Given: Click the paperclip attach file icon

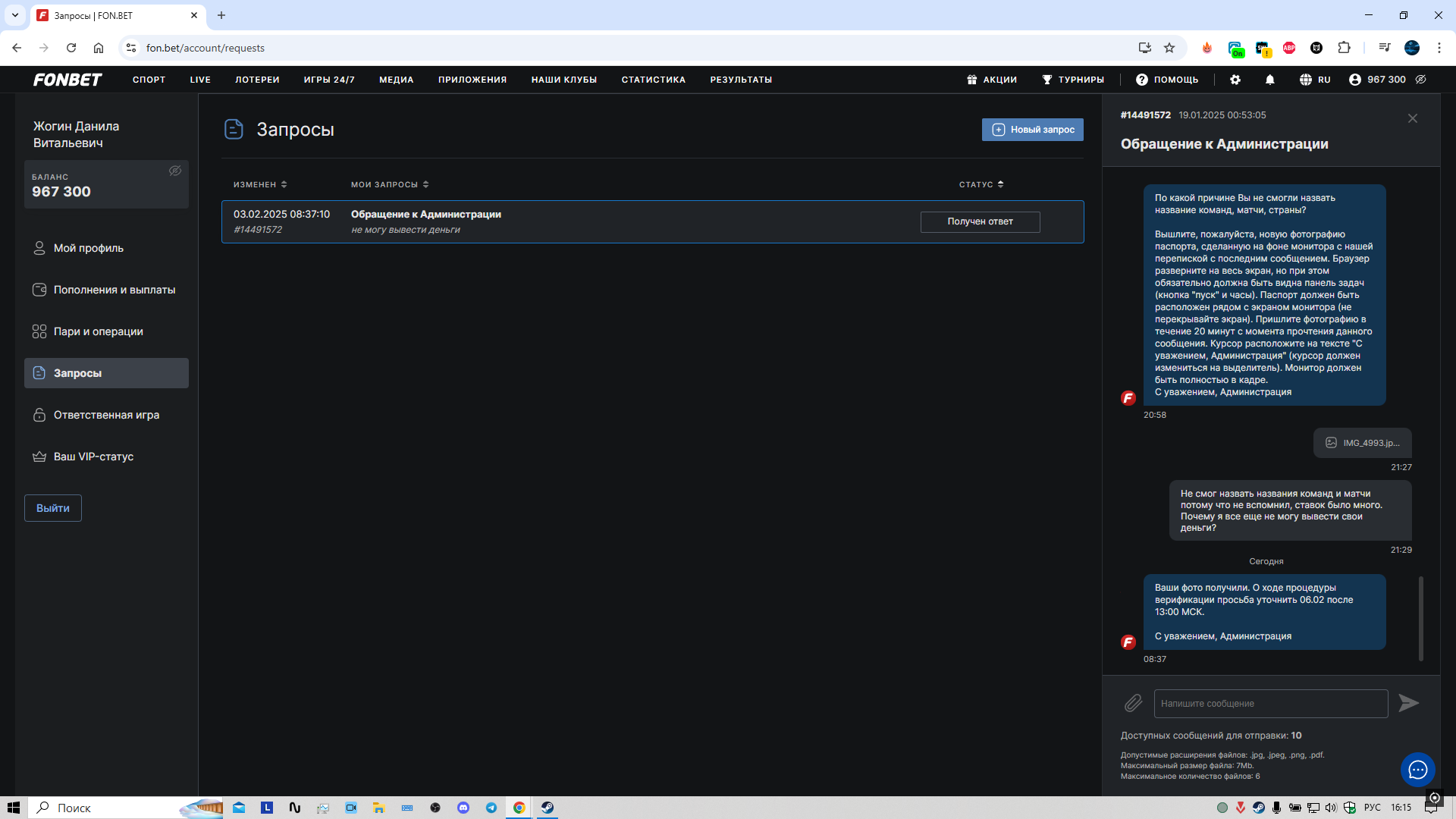Looking at the screenshot, I should pyautogui.click(x=1133, y=704).
